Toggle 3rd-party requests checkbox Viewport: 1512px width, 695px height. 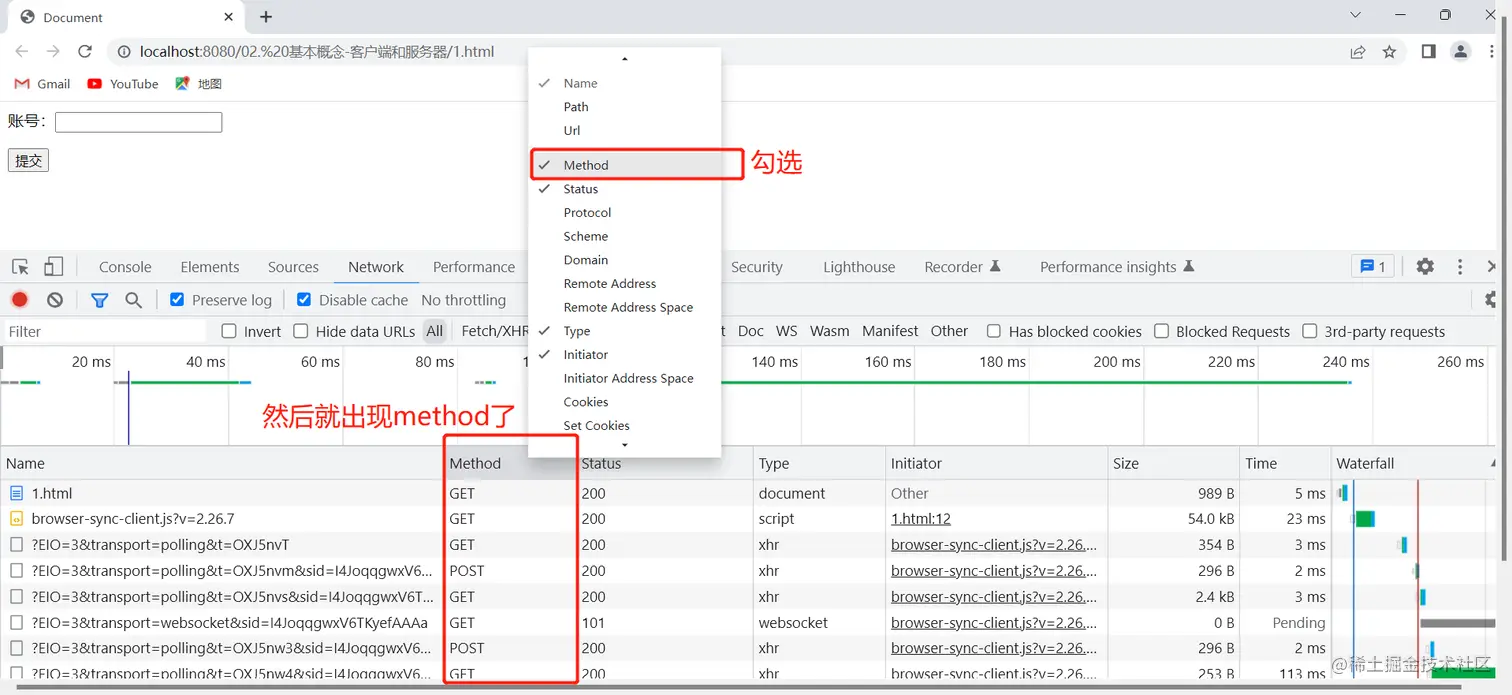coord(1309,331)
